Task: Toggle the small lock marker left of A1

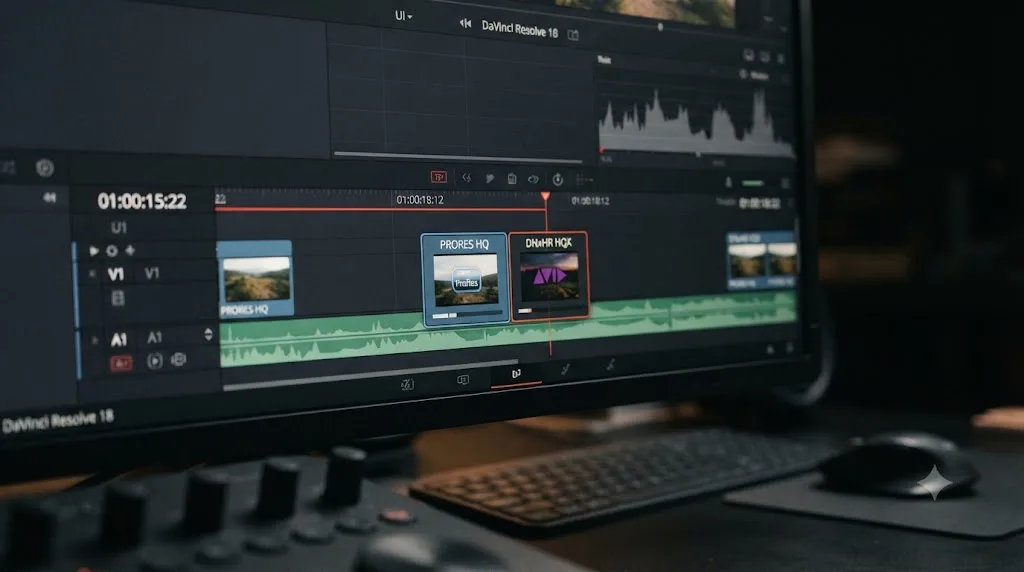Action: point(95,340)
